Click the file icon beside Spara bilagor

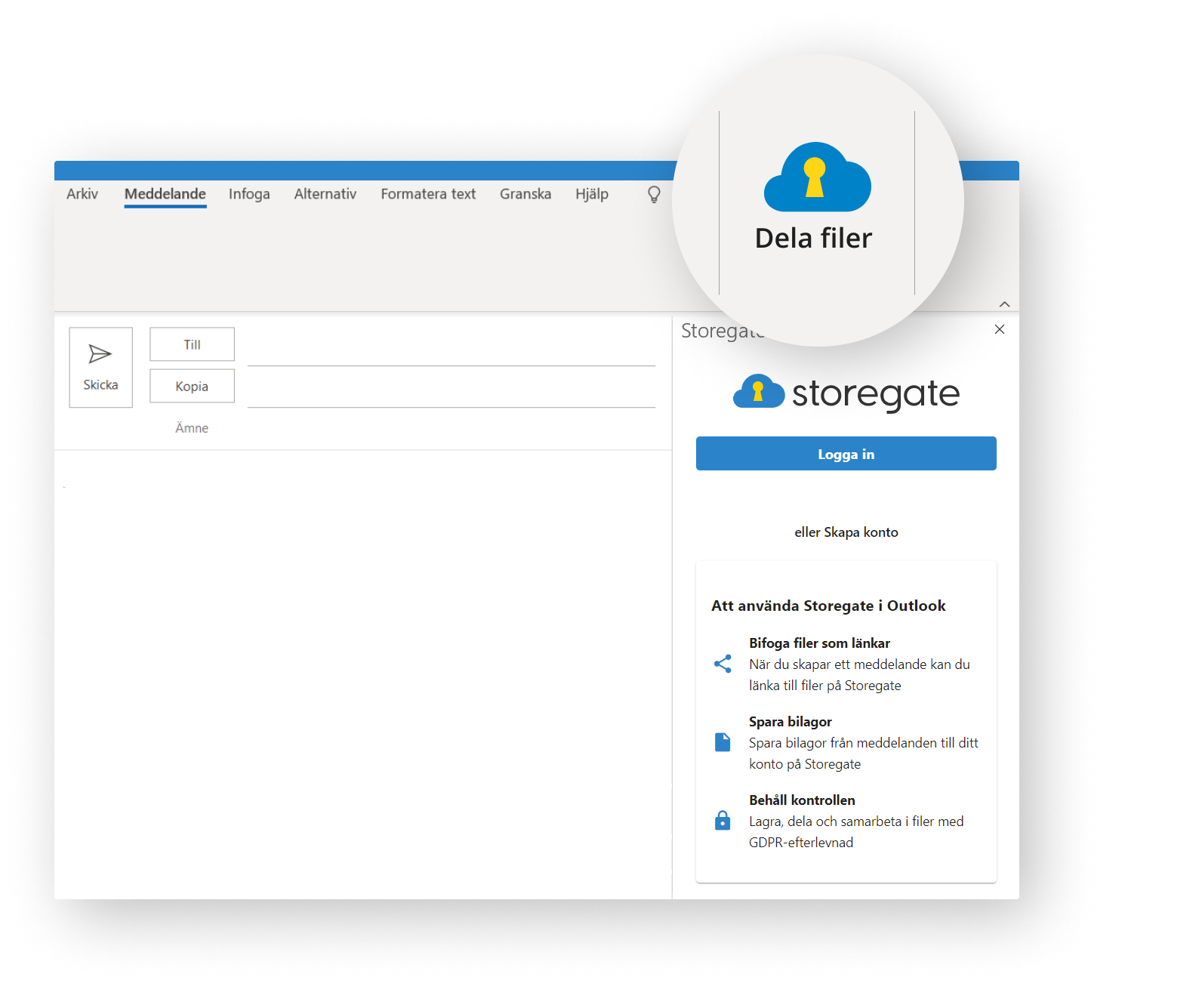point(723,742)
